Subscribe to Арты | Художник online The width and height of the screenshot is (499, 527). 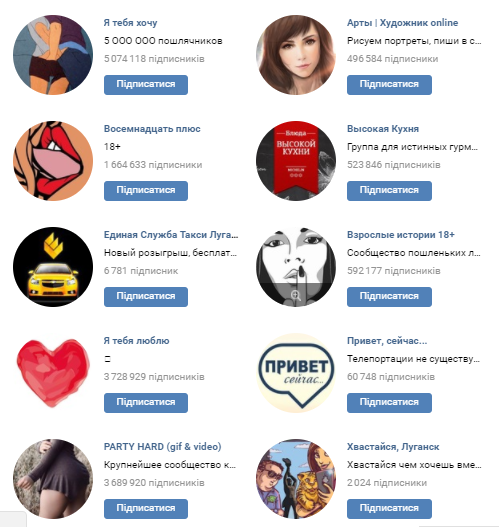[x=389, y=85]
